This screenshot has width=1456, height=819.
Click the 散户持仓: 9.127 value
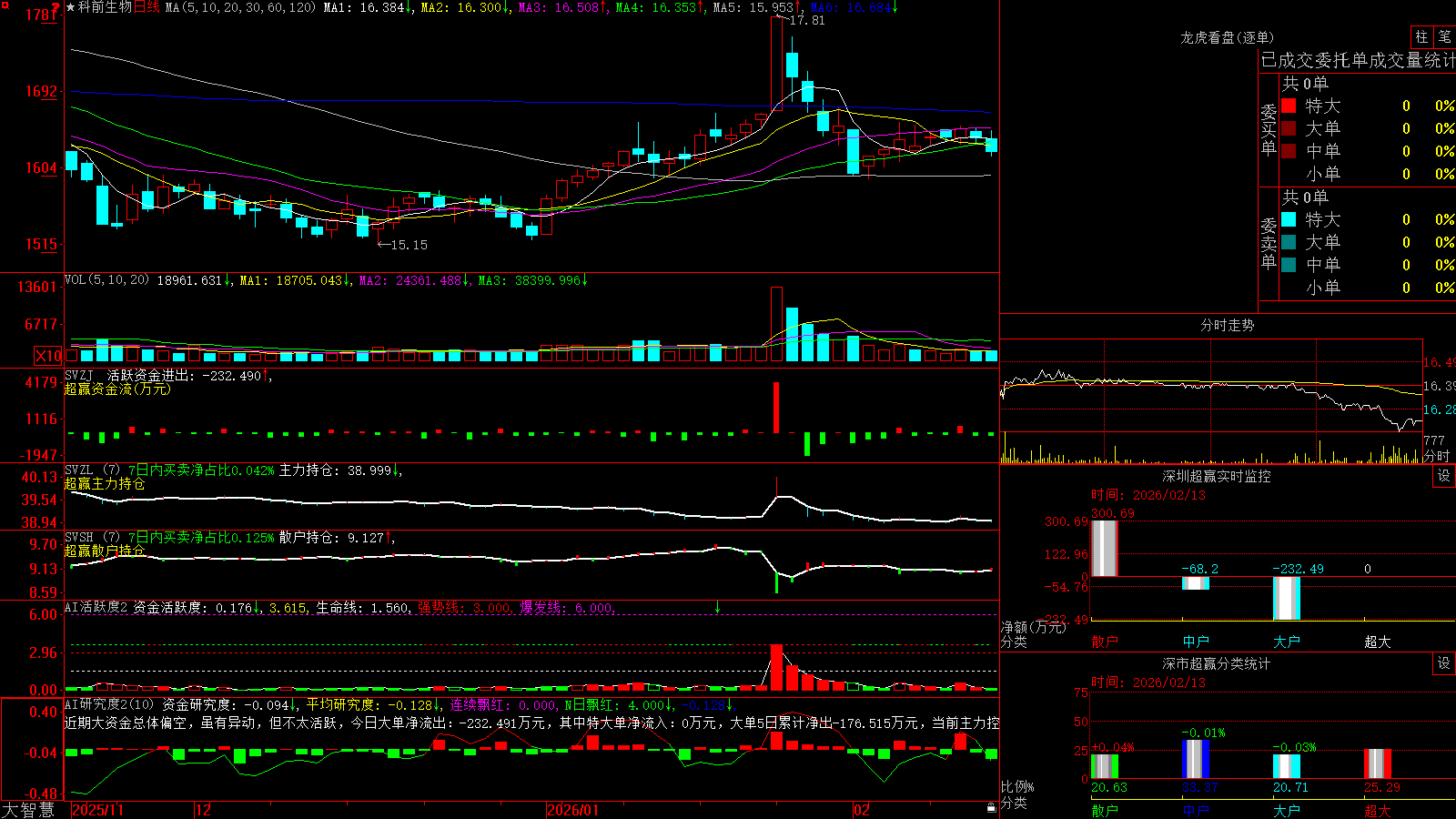331,537
